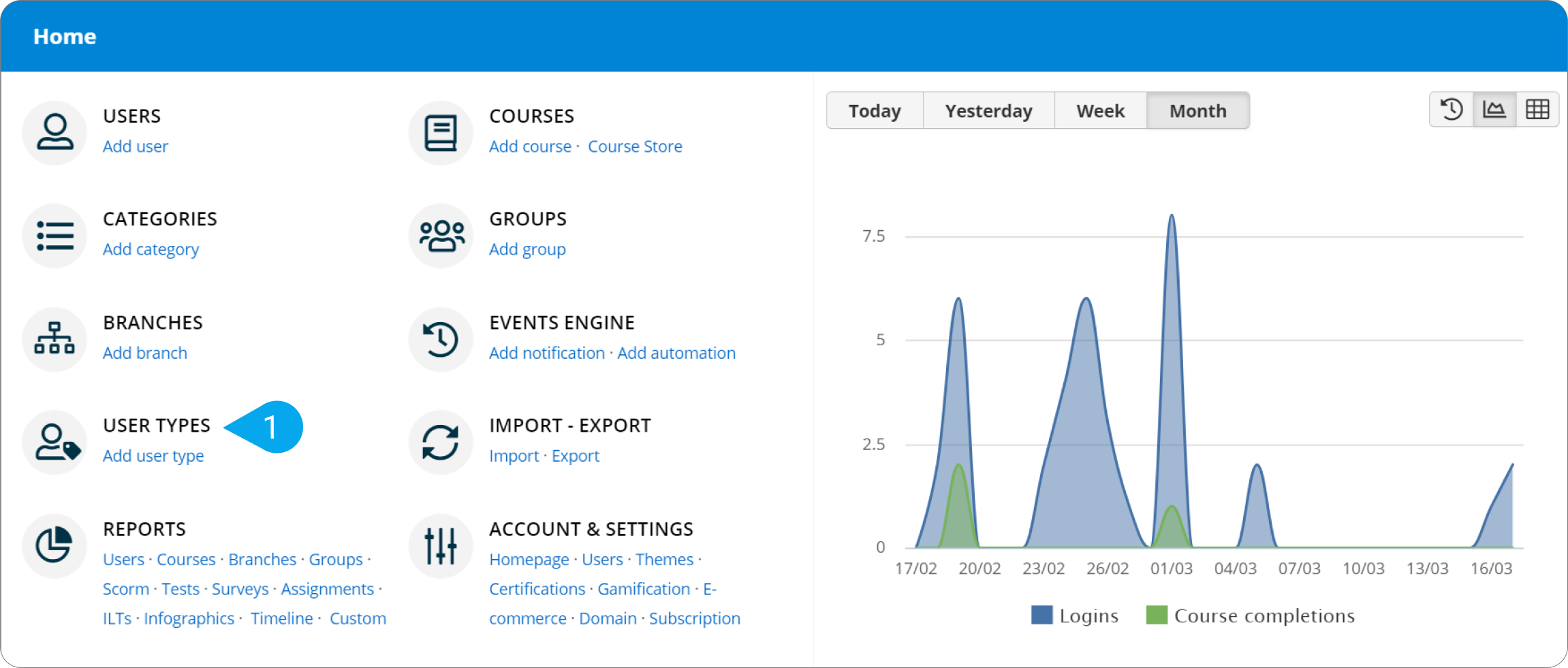Click the Add user type link
This screenshot has height=668, width=1568.
tap(153, 456)
